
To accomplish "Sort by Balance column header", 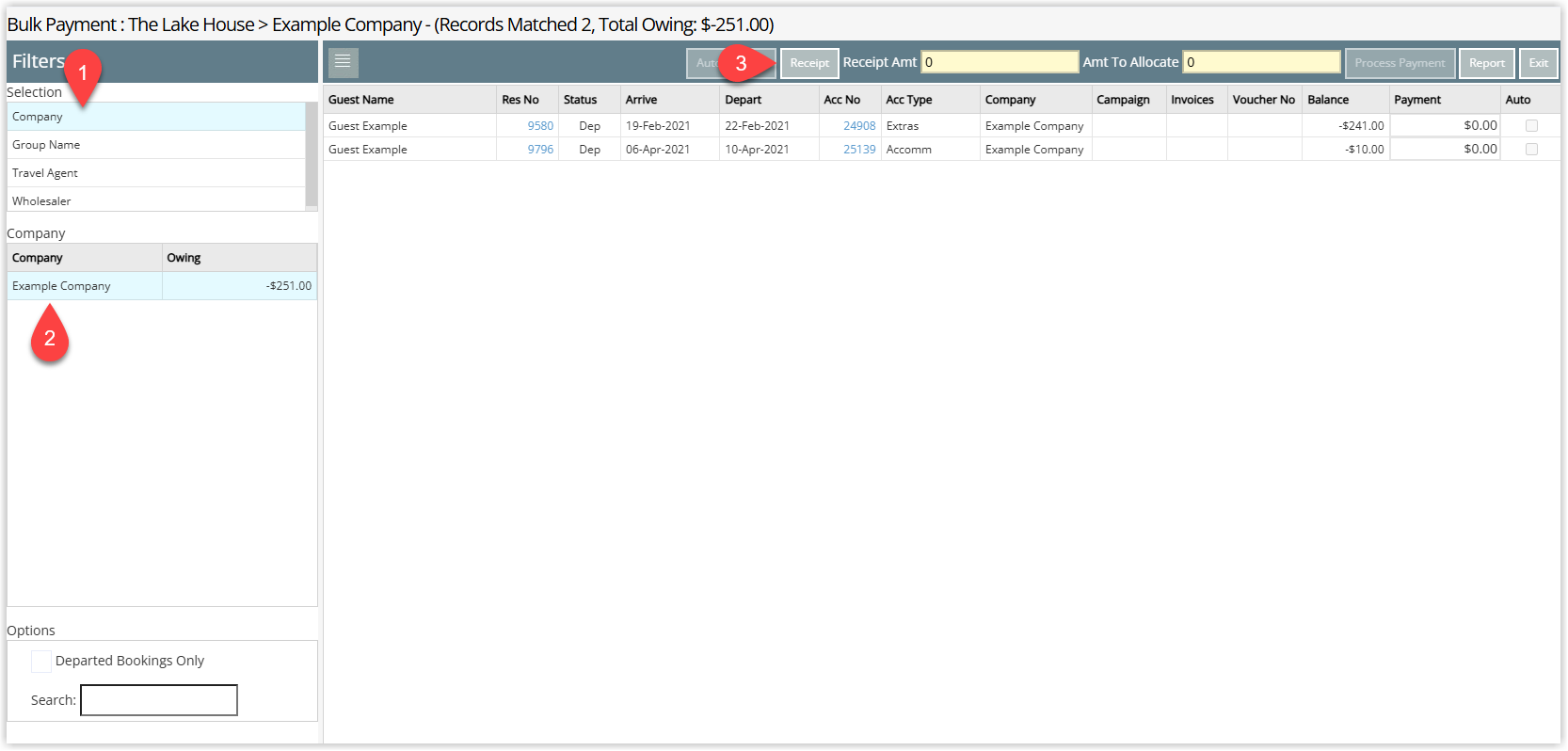I will (x=1345, y=100).
